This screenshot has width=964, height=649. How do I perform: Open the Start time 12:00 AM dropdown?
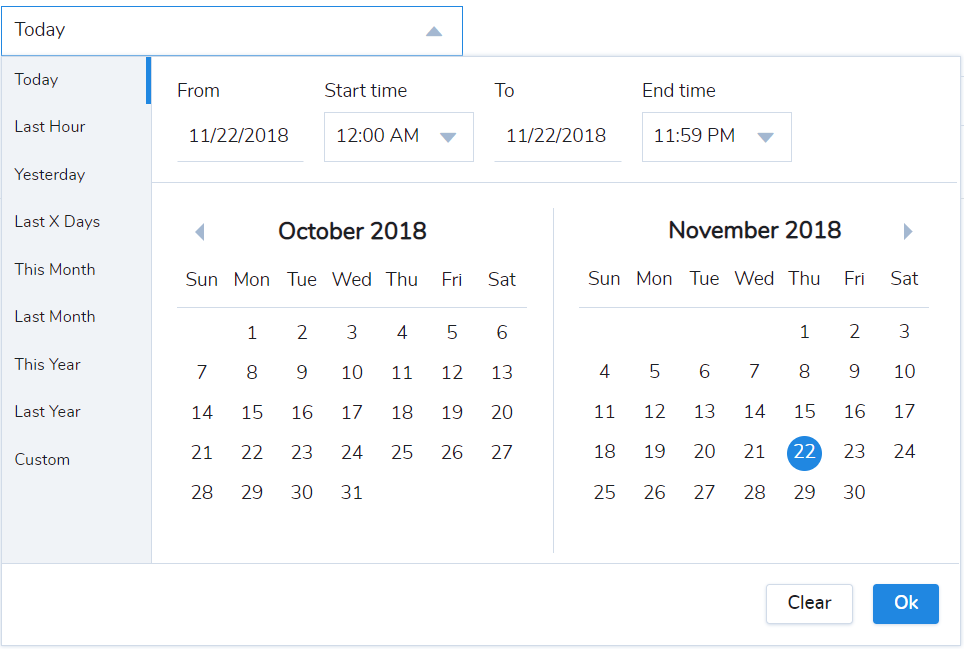coord(398,136)
